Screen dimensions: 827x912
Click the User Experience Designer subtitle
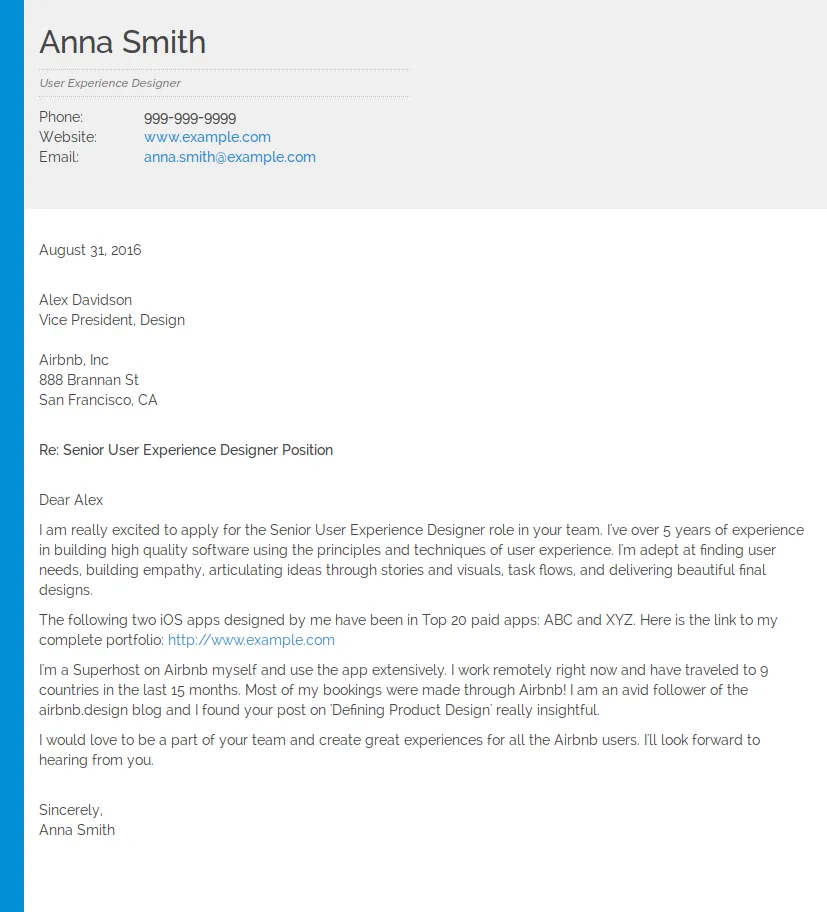point(110,83)
